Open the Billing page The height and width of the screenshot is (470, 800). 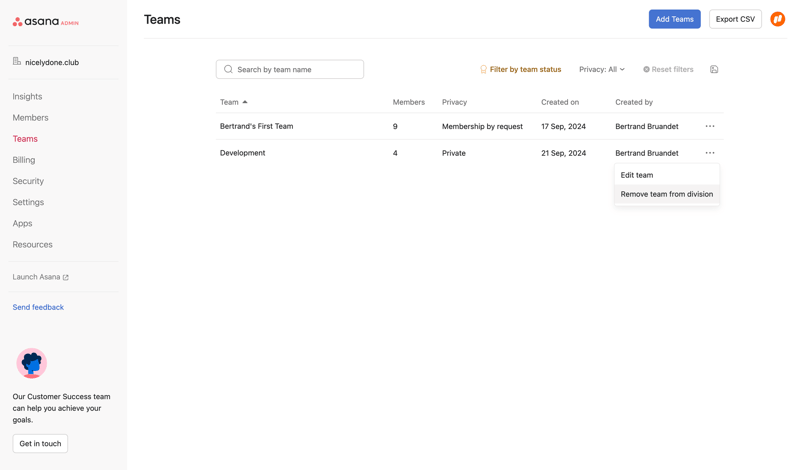24,160
